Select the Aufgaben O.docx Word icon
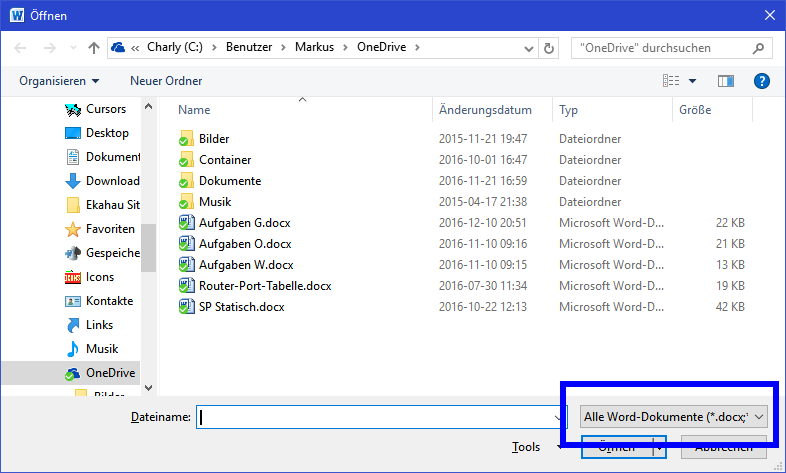Screen dimensions: 786x473 [x=186, y=244]
